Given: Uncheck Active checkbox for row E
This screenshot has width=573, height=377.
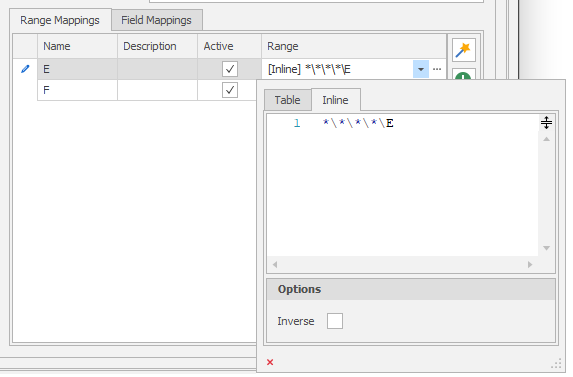Looking at the screenshot, I should 230,69.
